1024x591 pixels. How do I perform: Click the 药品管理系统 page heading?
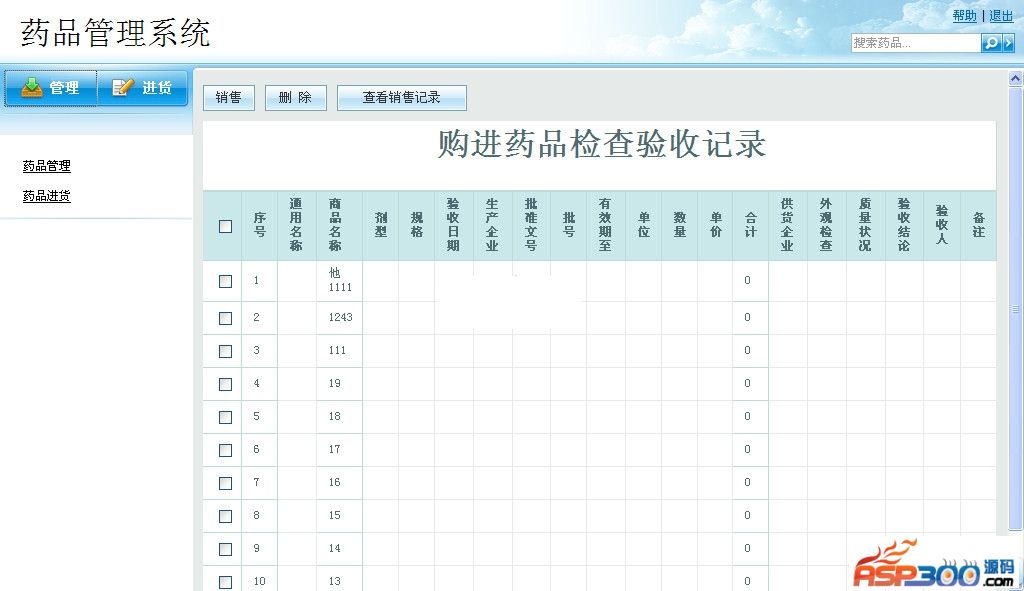(x=116, y=33)
